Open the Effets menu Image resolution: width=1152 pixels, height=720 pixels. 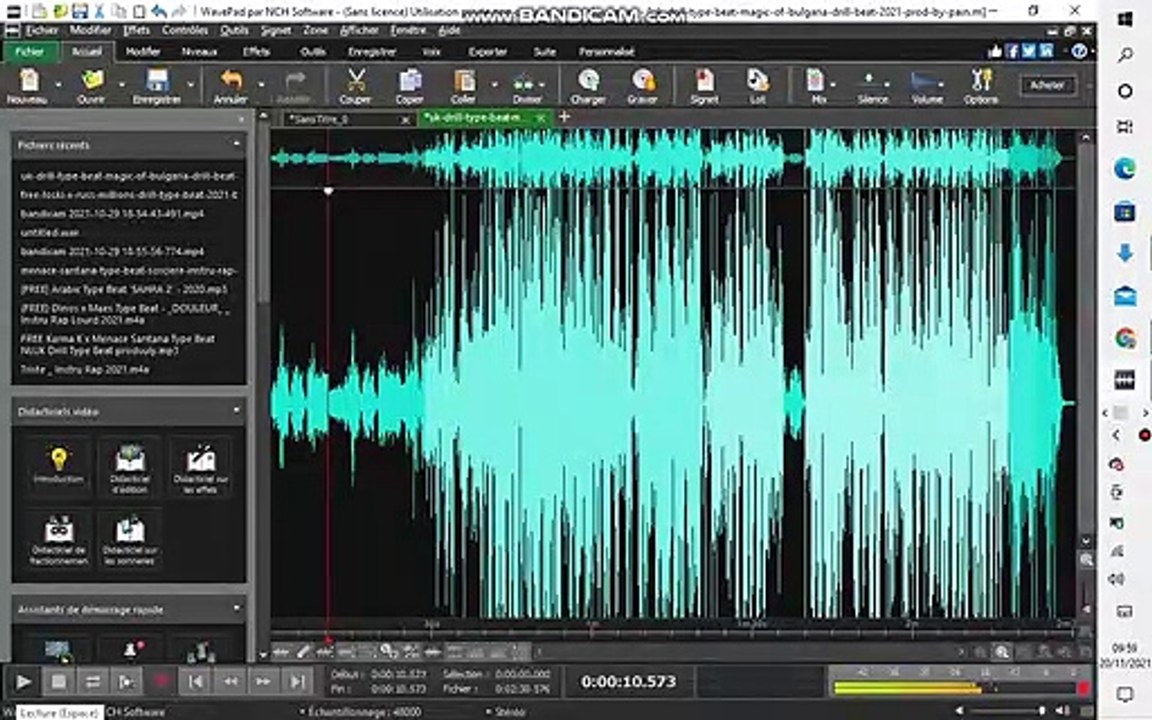pos(137,30)
